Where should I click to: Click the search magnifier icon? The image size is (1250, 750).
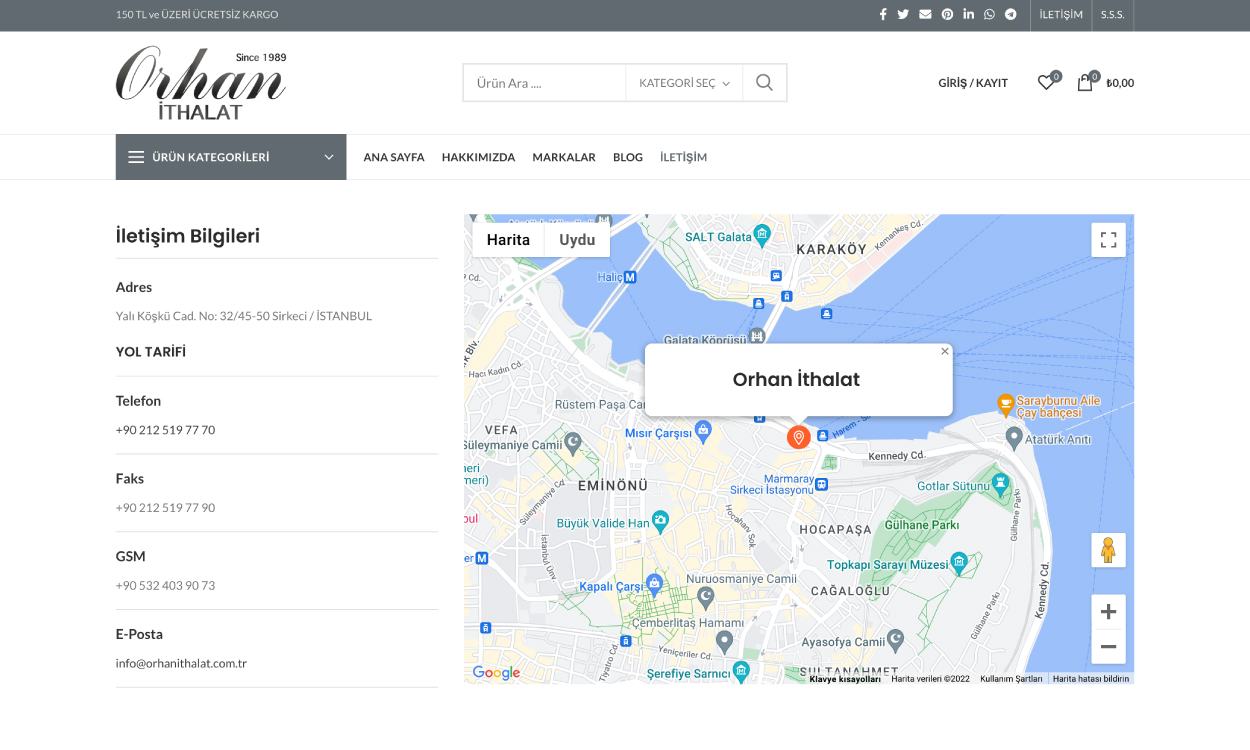(764, 83)
